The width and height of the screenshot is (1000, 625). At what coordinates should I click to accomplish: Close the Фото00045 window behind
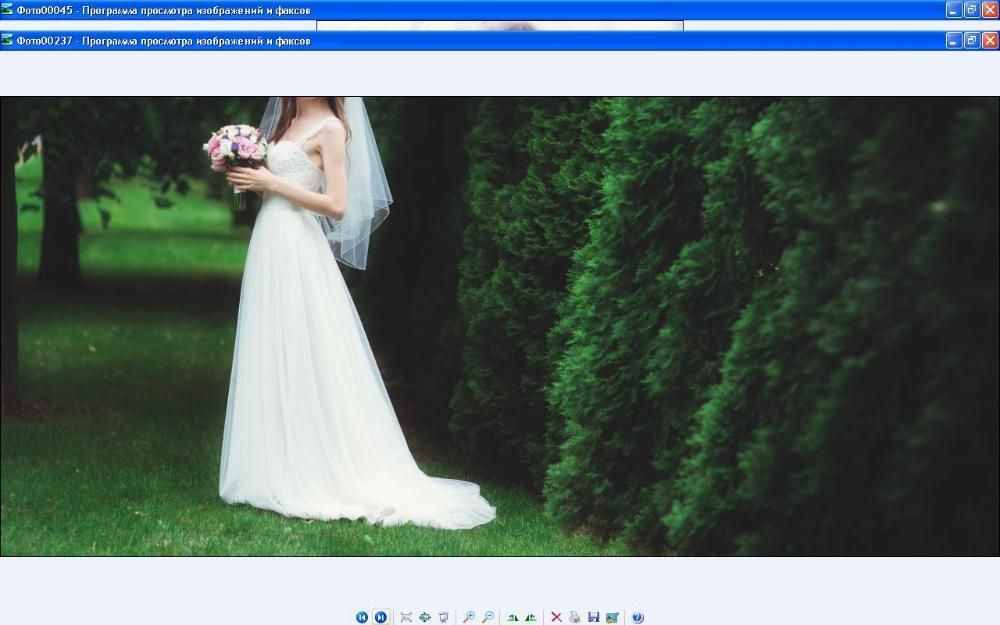tap(990, 10)
